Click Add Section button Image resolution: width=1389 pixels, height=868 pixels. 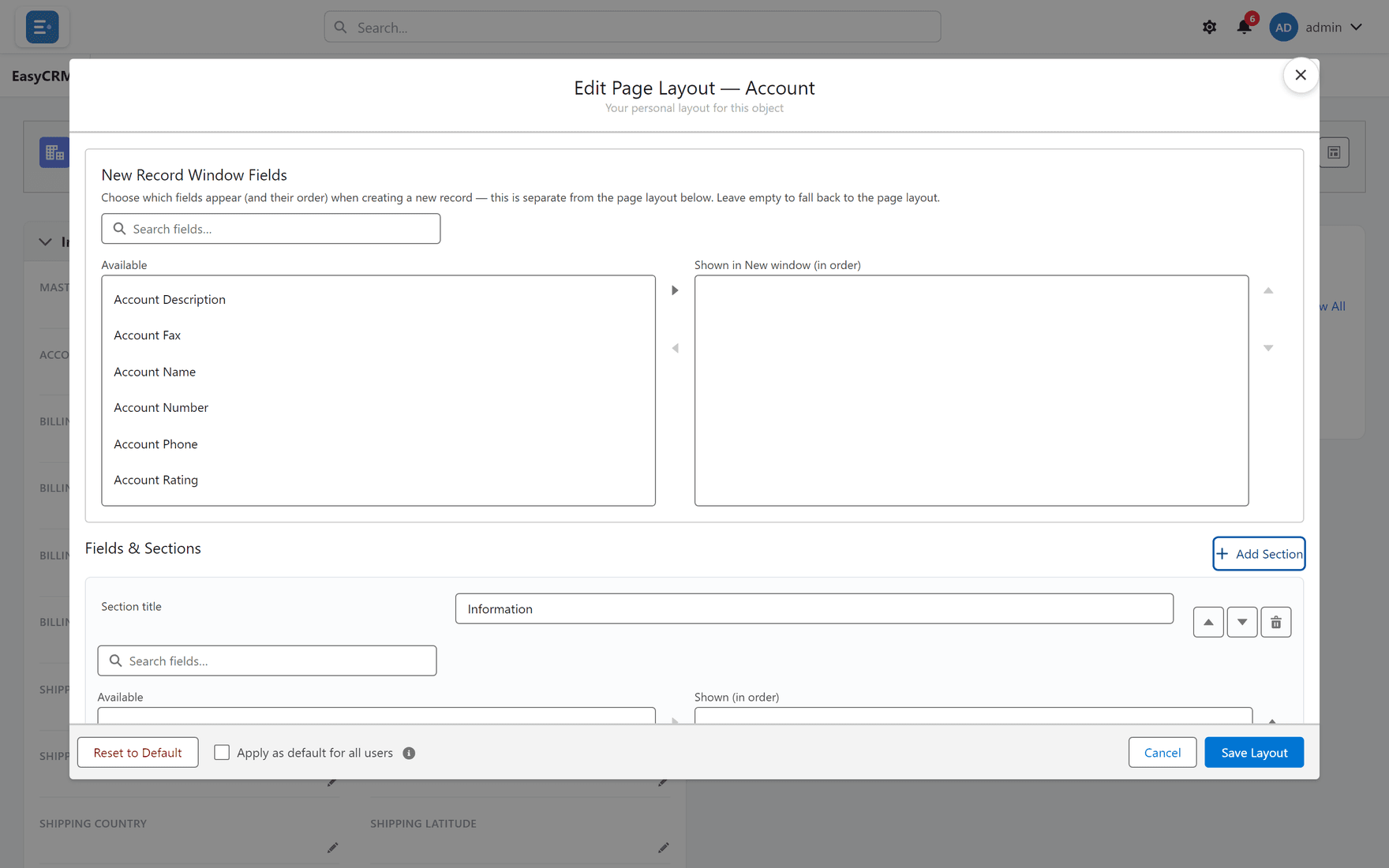pos(1259,554)
